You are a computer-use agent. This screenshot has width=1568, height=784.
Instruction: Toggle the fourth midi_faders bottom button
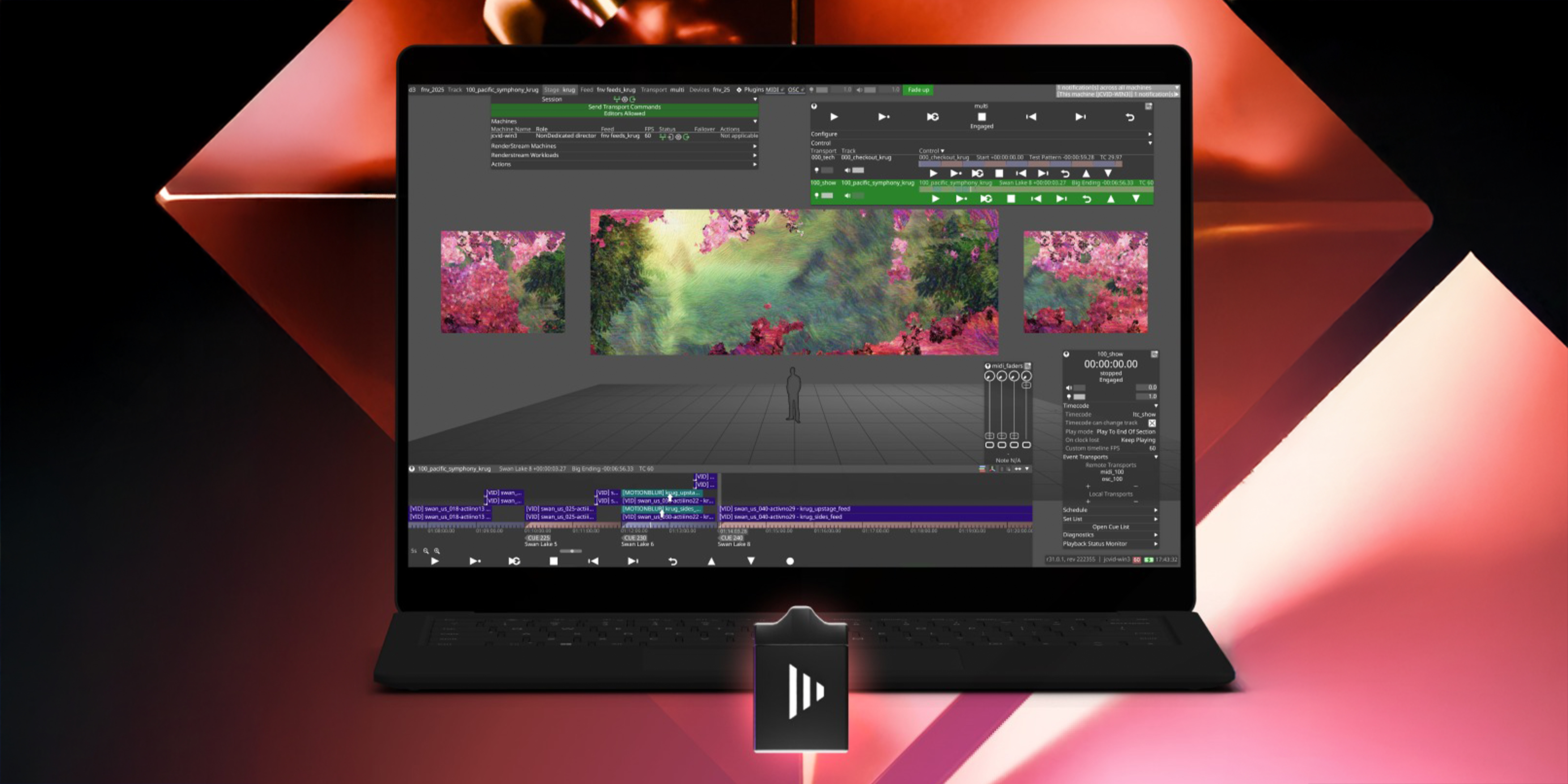(x=1026, y=445)
